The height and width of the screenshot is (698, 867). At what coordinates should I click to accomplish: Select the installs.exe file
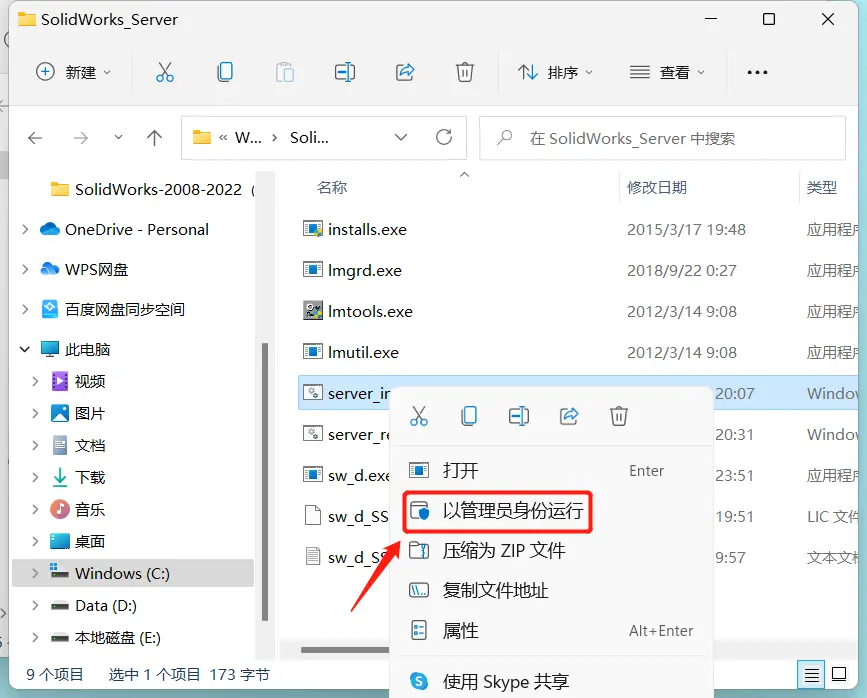point(367,230)
